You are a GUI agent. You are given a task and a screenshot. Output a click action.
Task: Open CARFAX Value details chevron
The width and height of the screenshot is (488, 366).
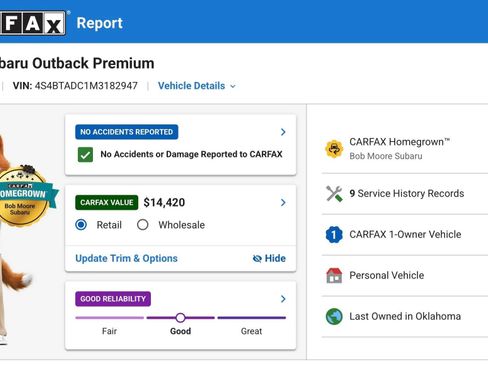tap(283, 202)
